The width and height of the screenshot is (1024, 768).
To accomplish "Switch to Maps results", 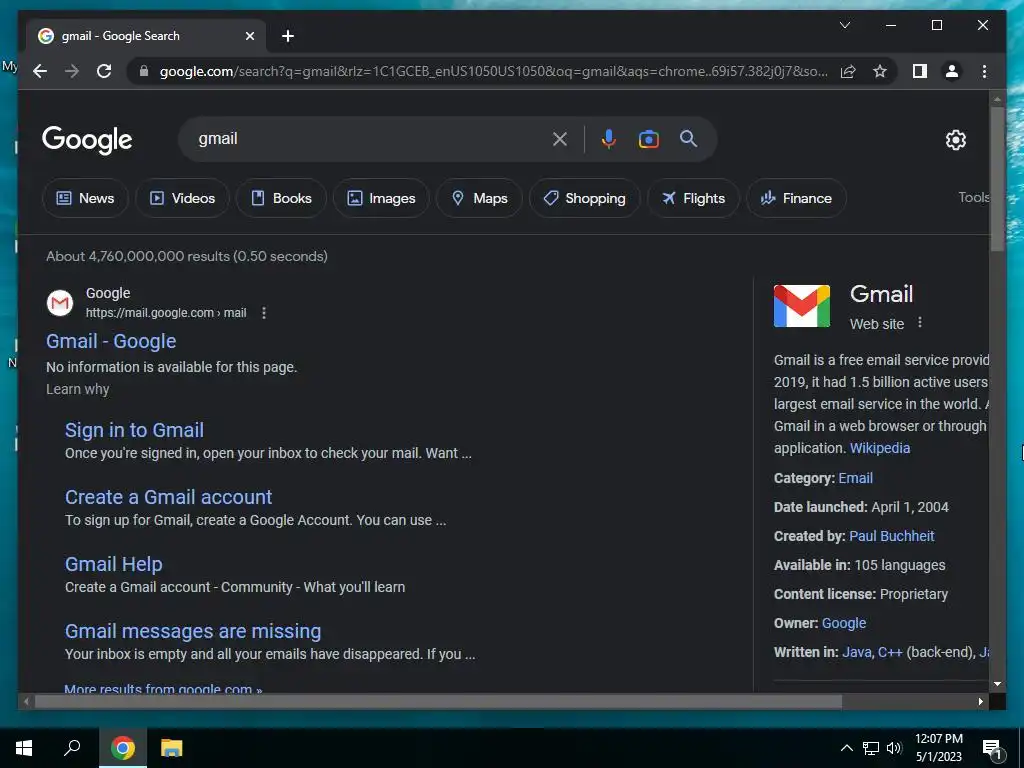I will coord(479,198).
